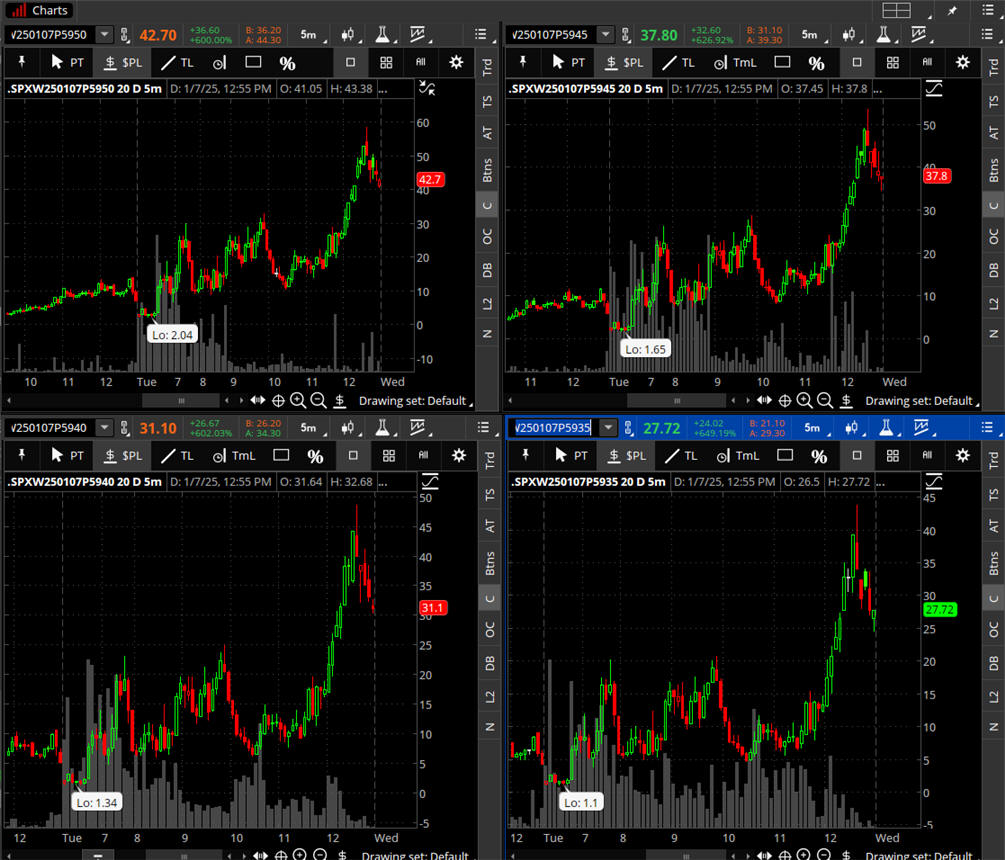Image resolution: width=1005 pixels, height=860 pixels.
Task: Select the circle drawing tool on P5950 chart
Action: coord(219,63)
